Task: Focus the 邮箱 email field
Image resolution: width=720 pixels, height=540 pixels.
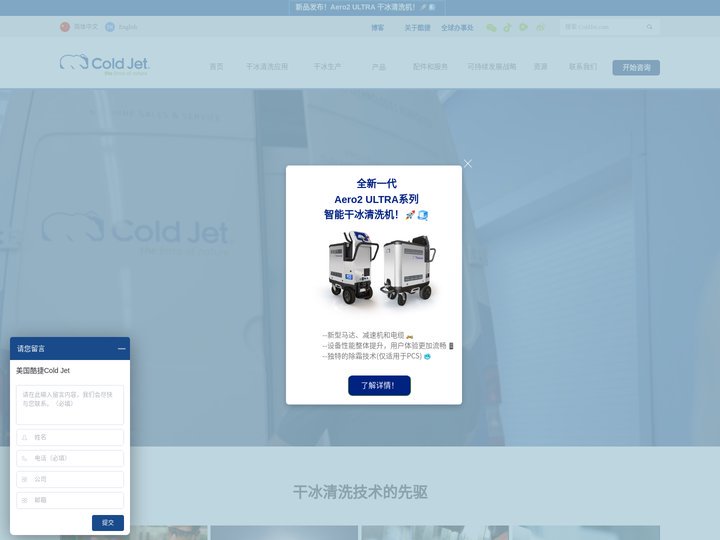Action: [70, 500]
